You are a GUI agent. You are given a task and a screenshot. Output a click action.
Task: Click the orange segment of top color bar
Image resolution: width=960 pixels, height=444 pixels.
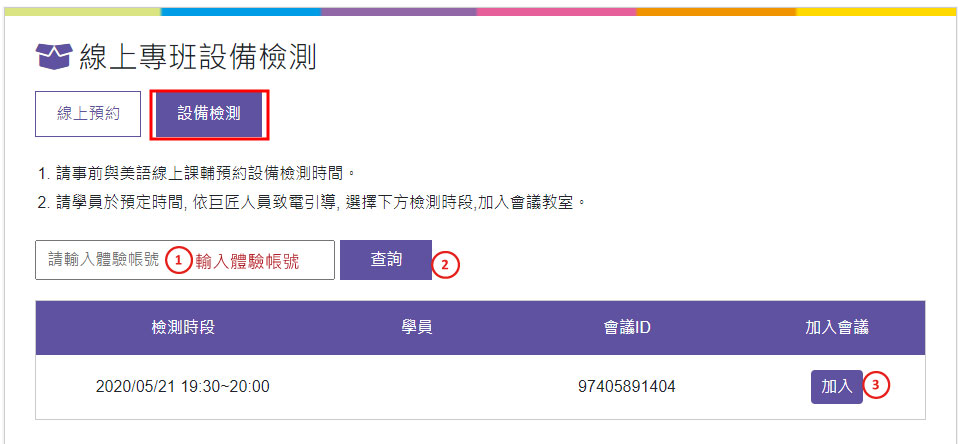[716, 12]
